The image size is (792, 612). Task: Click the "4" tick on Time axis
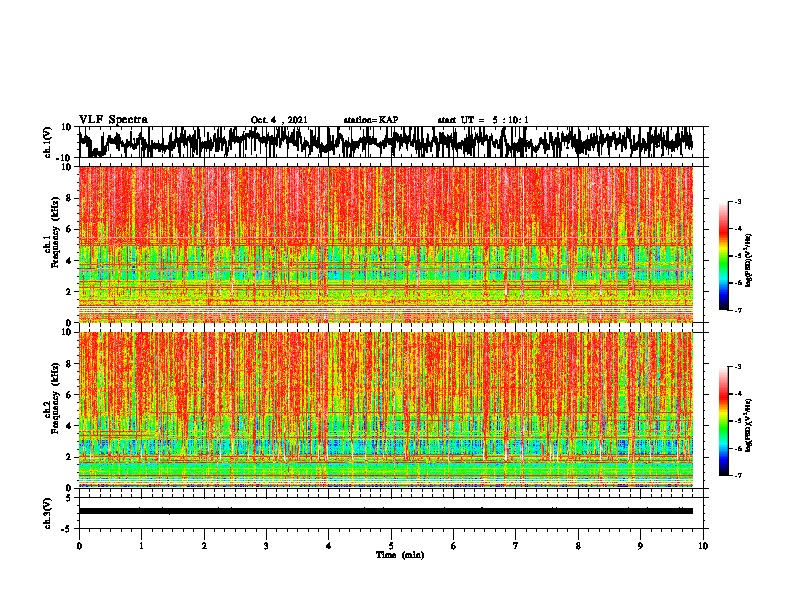click(x=329, y=546)
